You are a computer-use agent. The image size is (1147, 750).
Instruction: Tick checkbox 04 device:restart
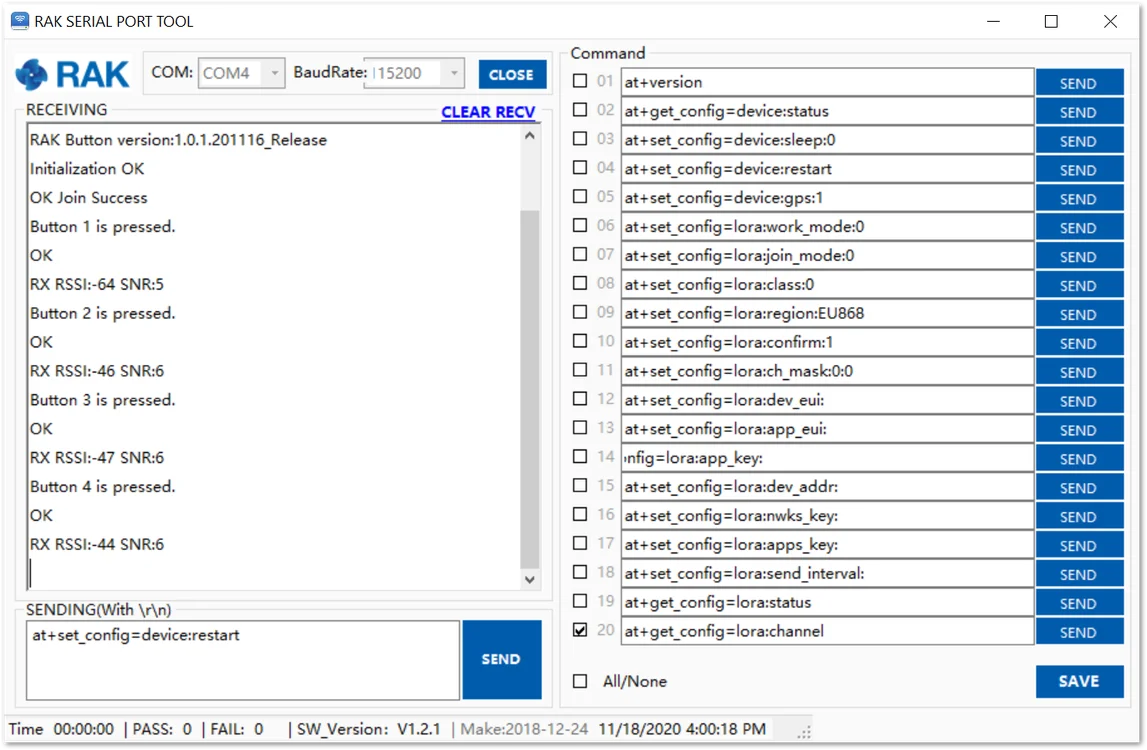point(580,168)
